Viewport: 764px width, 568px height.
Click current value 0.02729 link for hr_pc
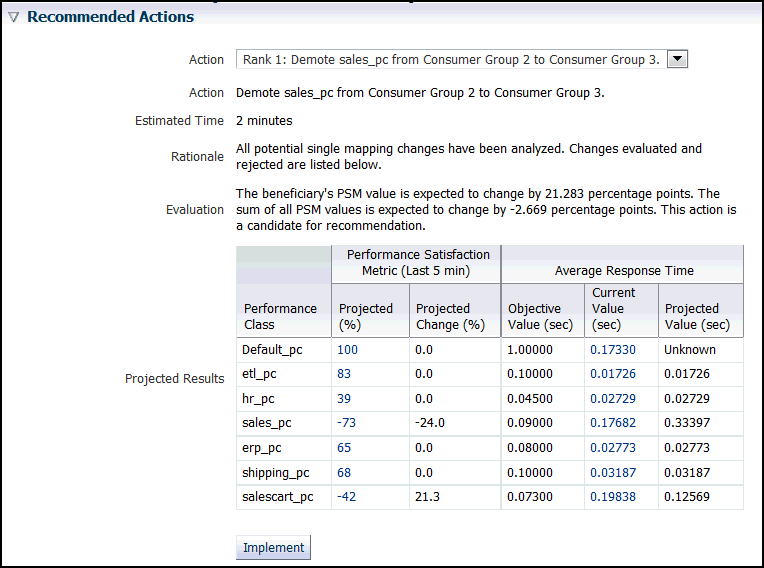coord(613,398)
